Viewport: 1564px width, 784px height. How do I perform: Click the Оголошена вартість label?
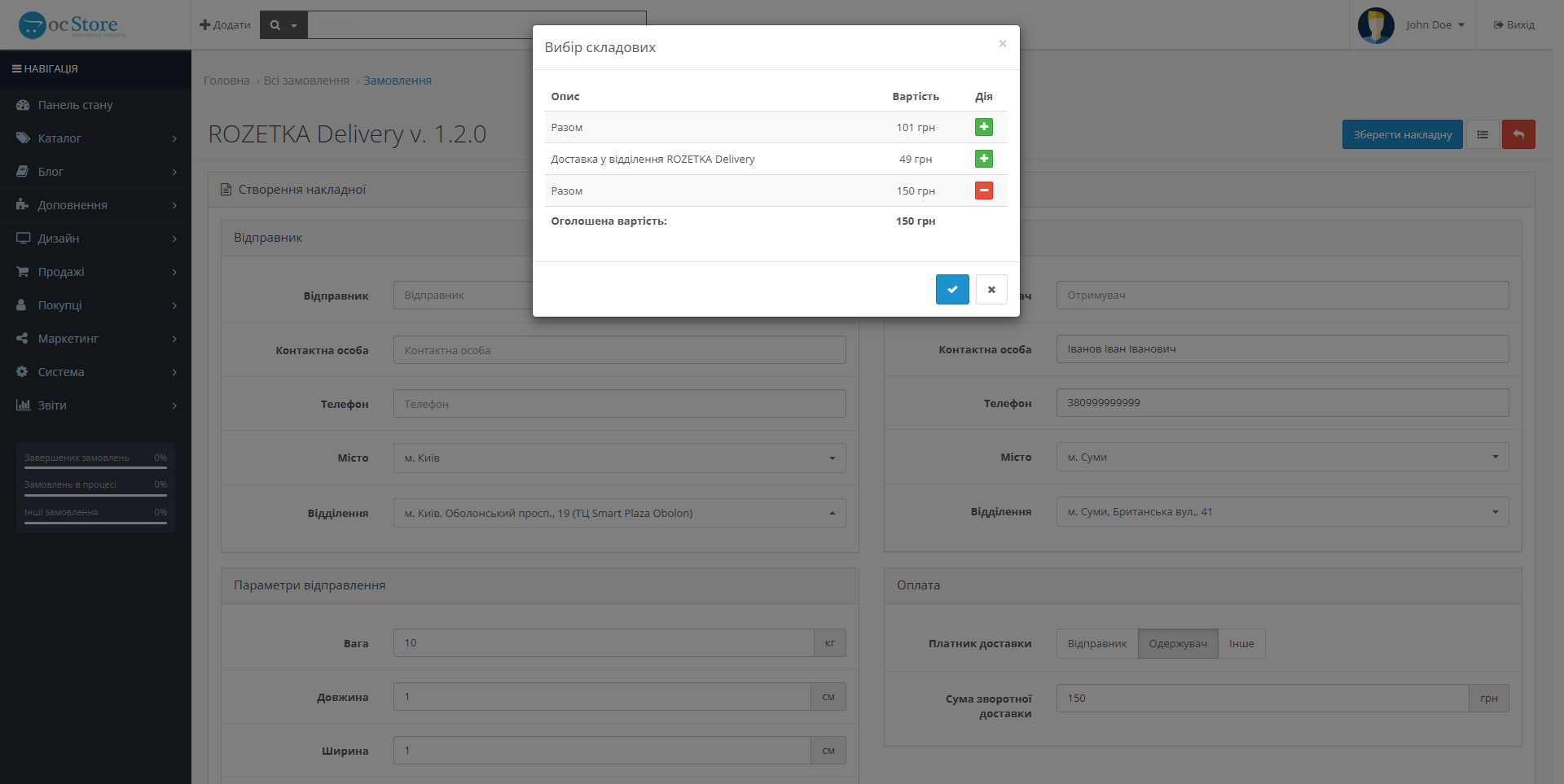click(x=608, y=221)
